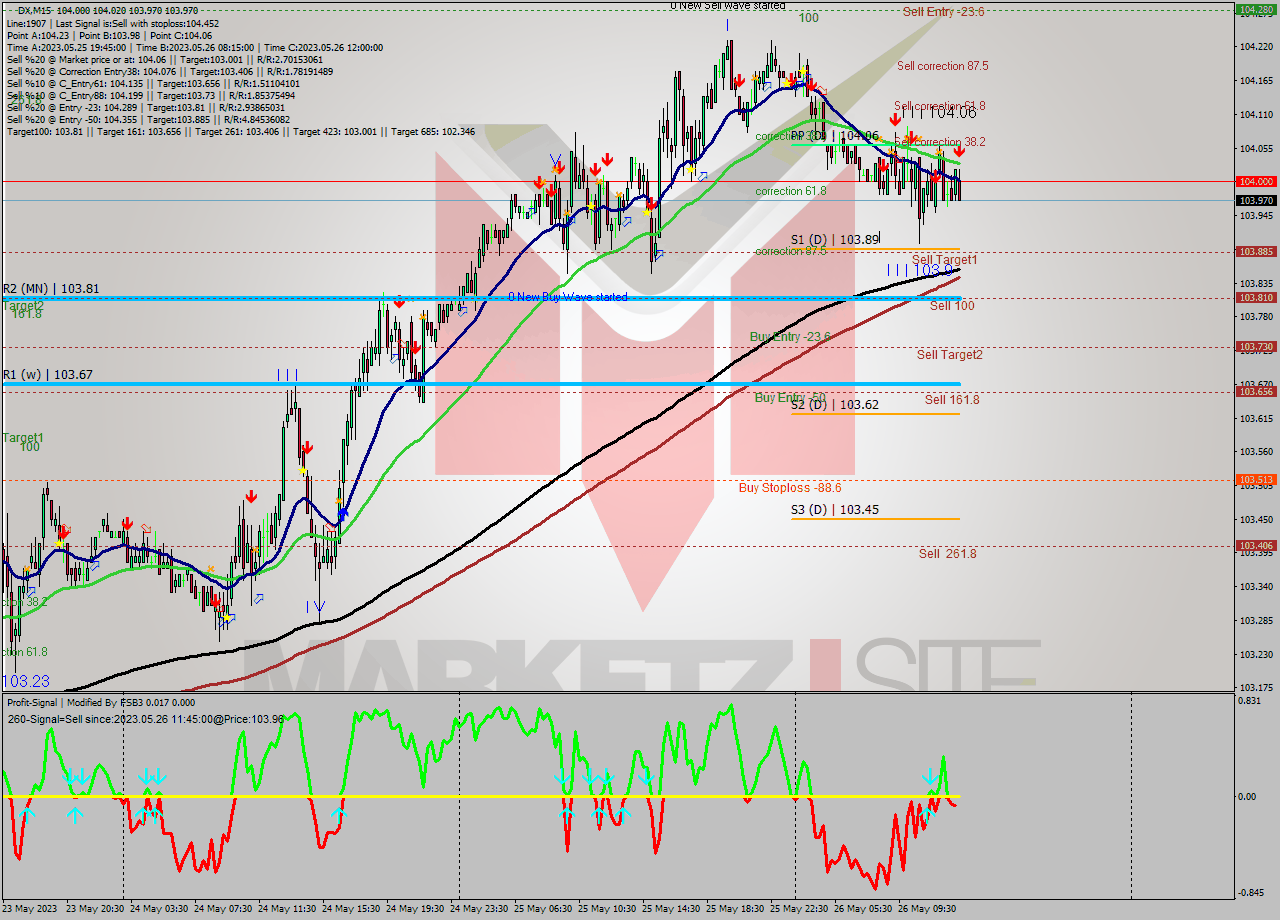Click the 'Sell Target2' label
This screenshot has width=1280, height=920.
coord(949,355)
